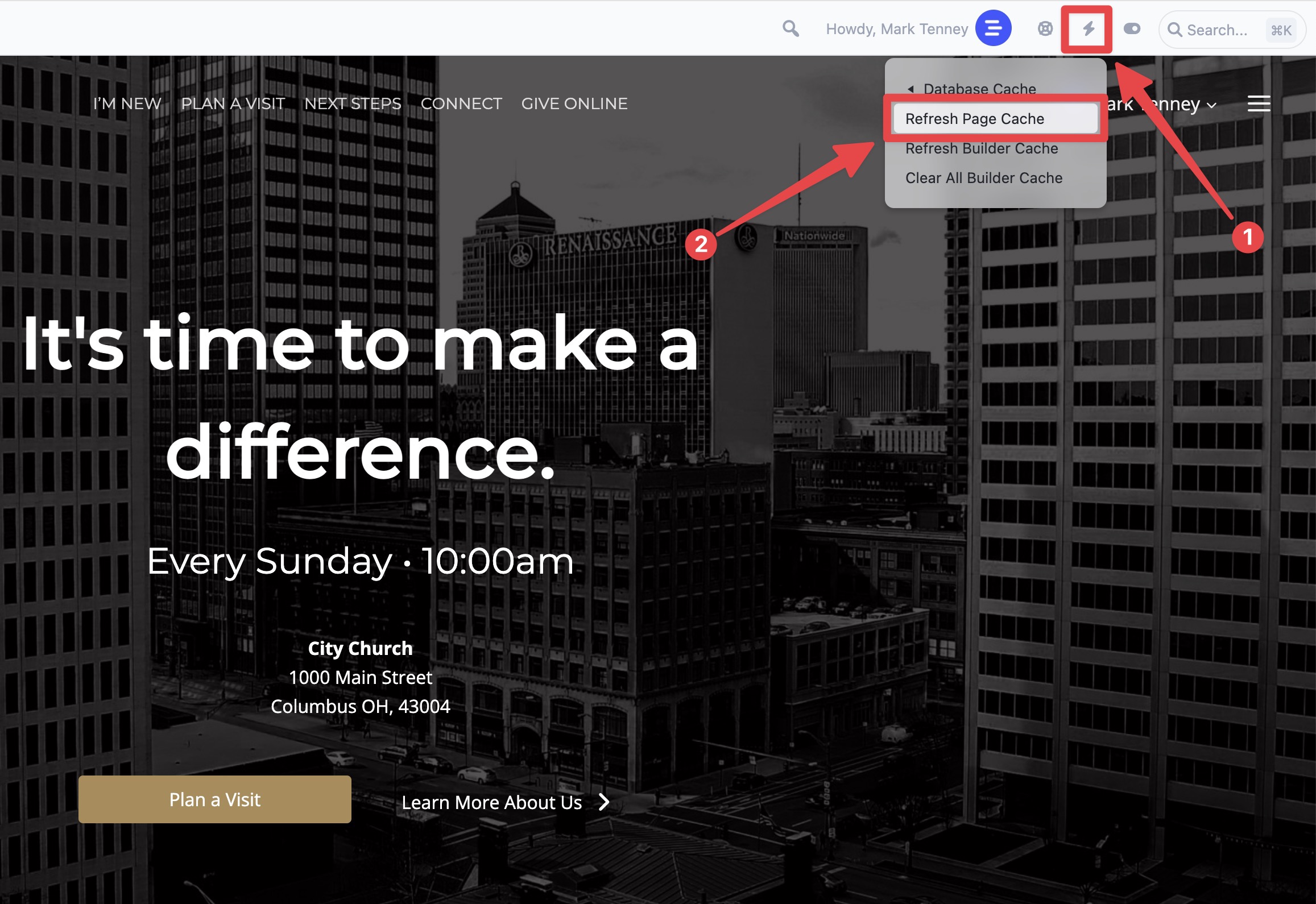Click the lightning bolt cache icon
The image size is (1316, 904).
click(x=1088, y=28)
